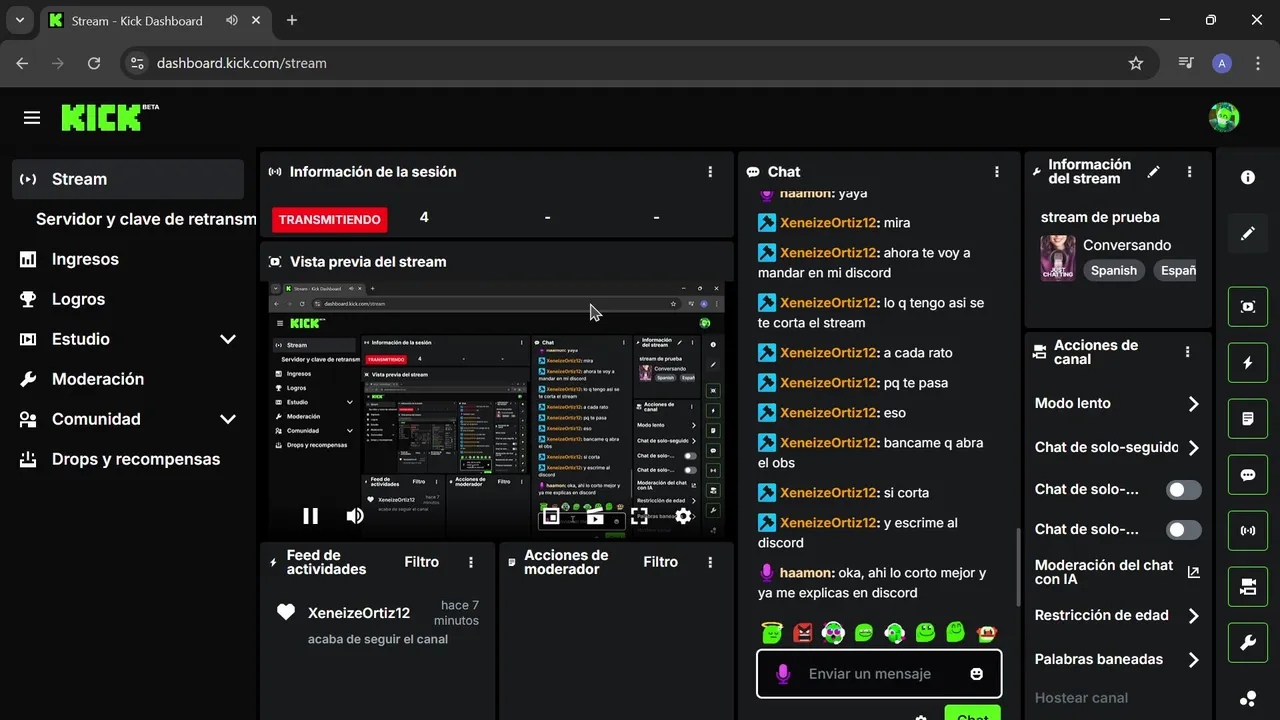The height and width of the screenshot is (720, 1280).
Task: Open Moderación del chat con IA link
Action: tap(1117, 572)
